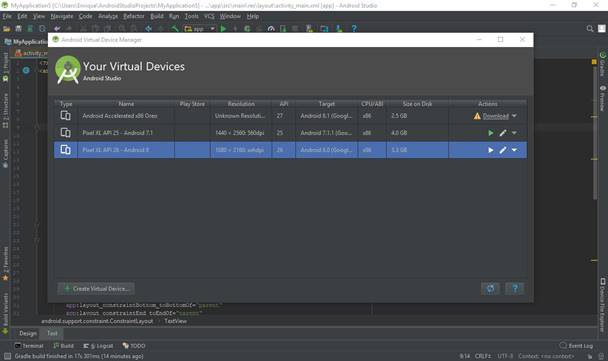
Task: Sort devices by Resolution column
Action: [241, 104]
